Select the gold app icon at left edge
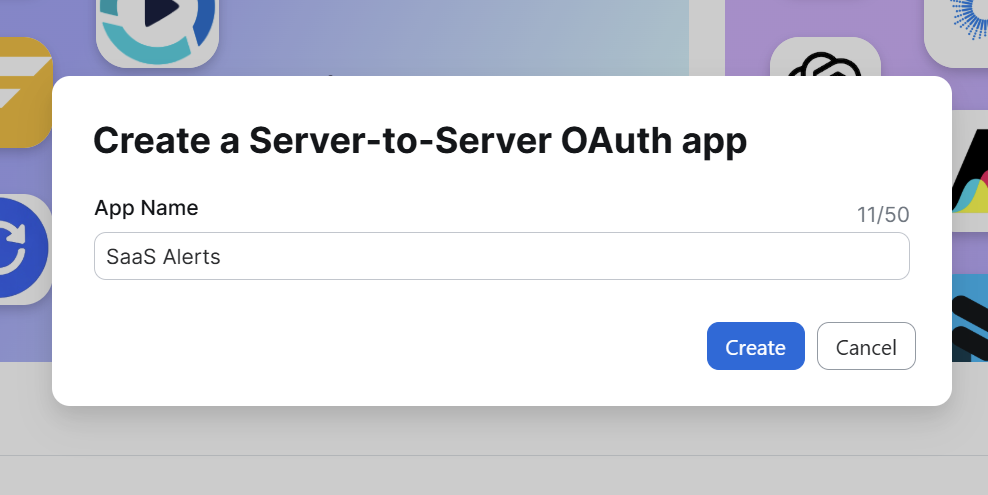988x495 pixels. pyautogui.click(x=25, y=93)
